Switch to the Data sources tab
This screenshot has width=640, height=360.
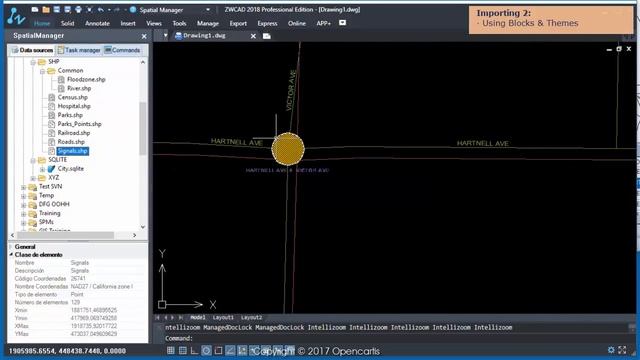click(32, 50)
